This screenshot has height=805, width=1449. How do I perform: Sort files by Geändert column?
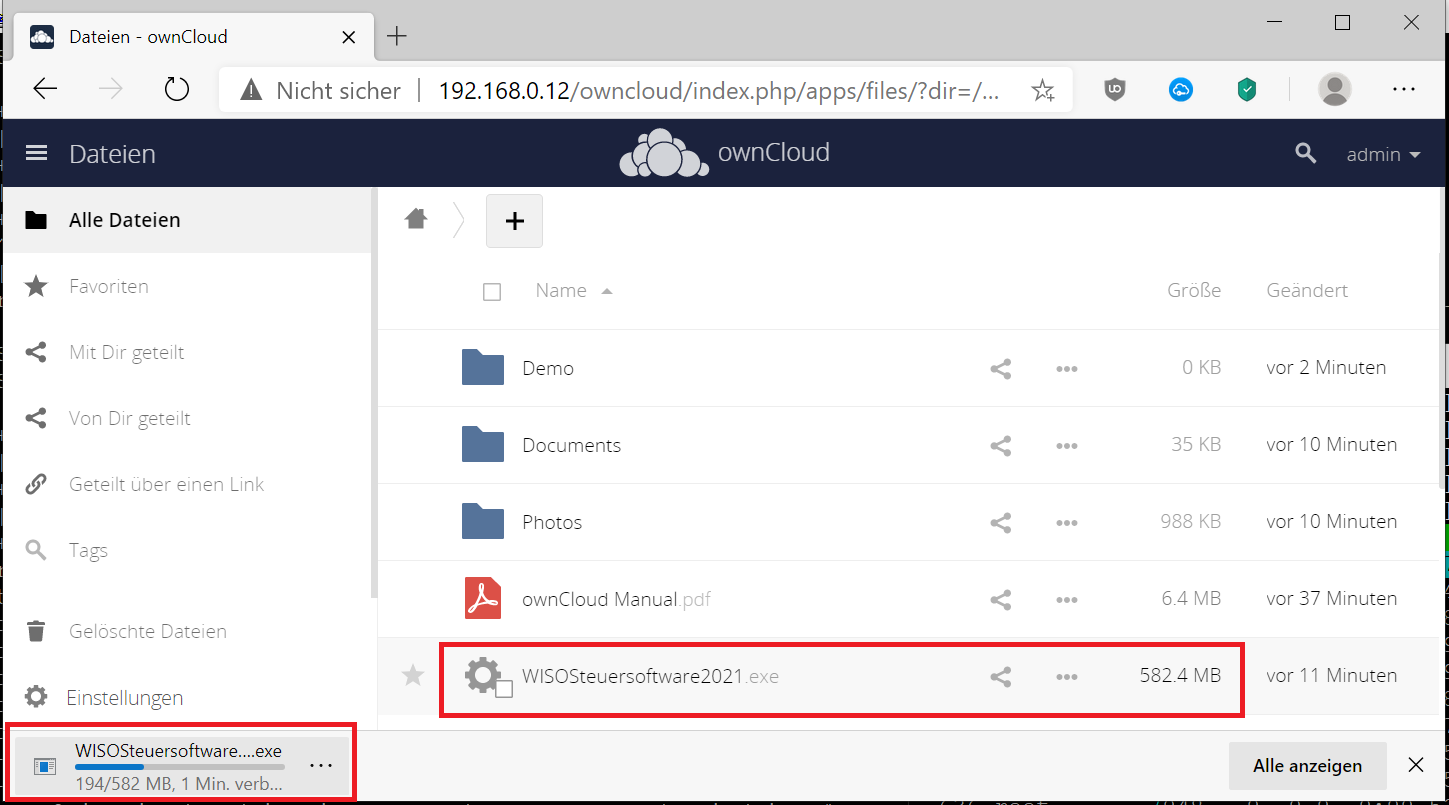[1307, 291]
